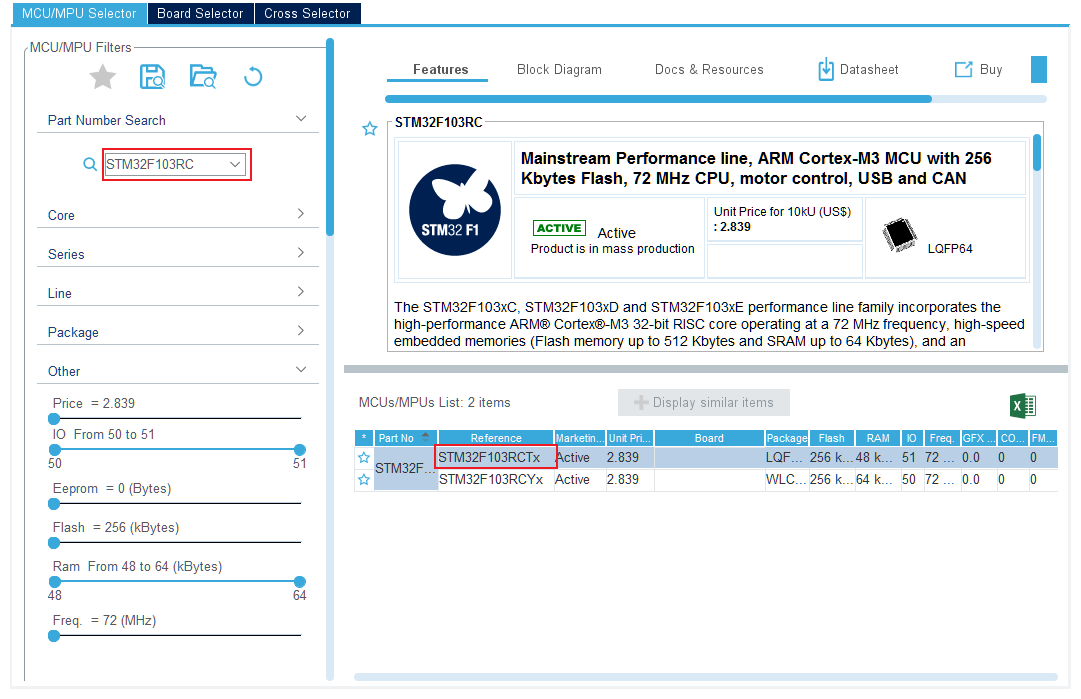Sort list by Board column header

point(709,438)
